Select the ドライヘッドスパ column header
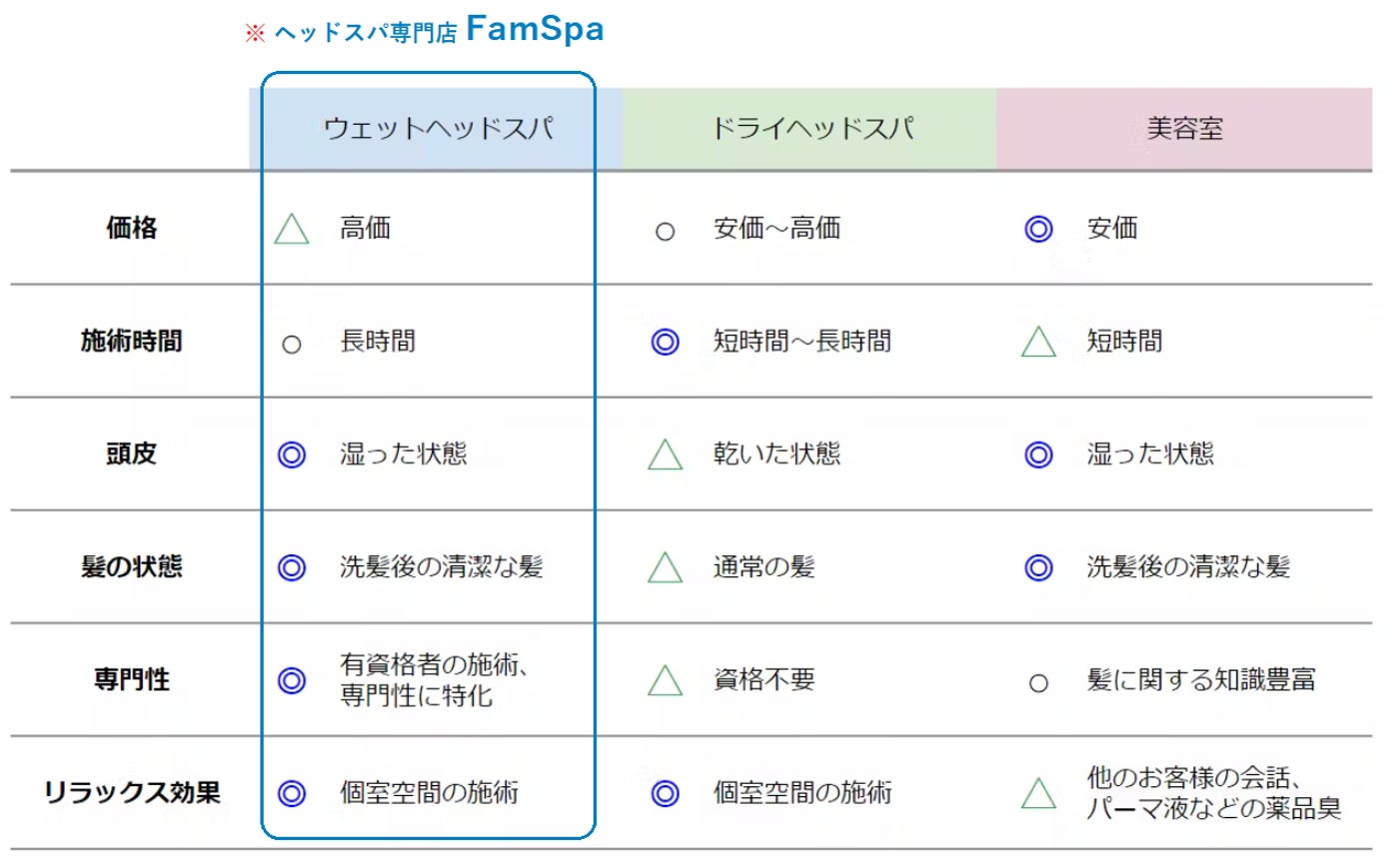 point(811,129)
